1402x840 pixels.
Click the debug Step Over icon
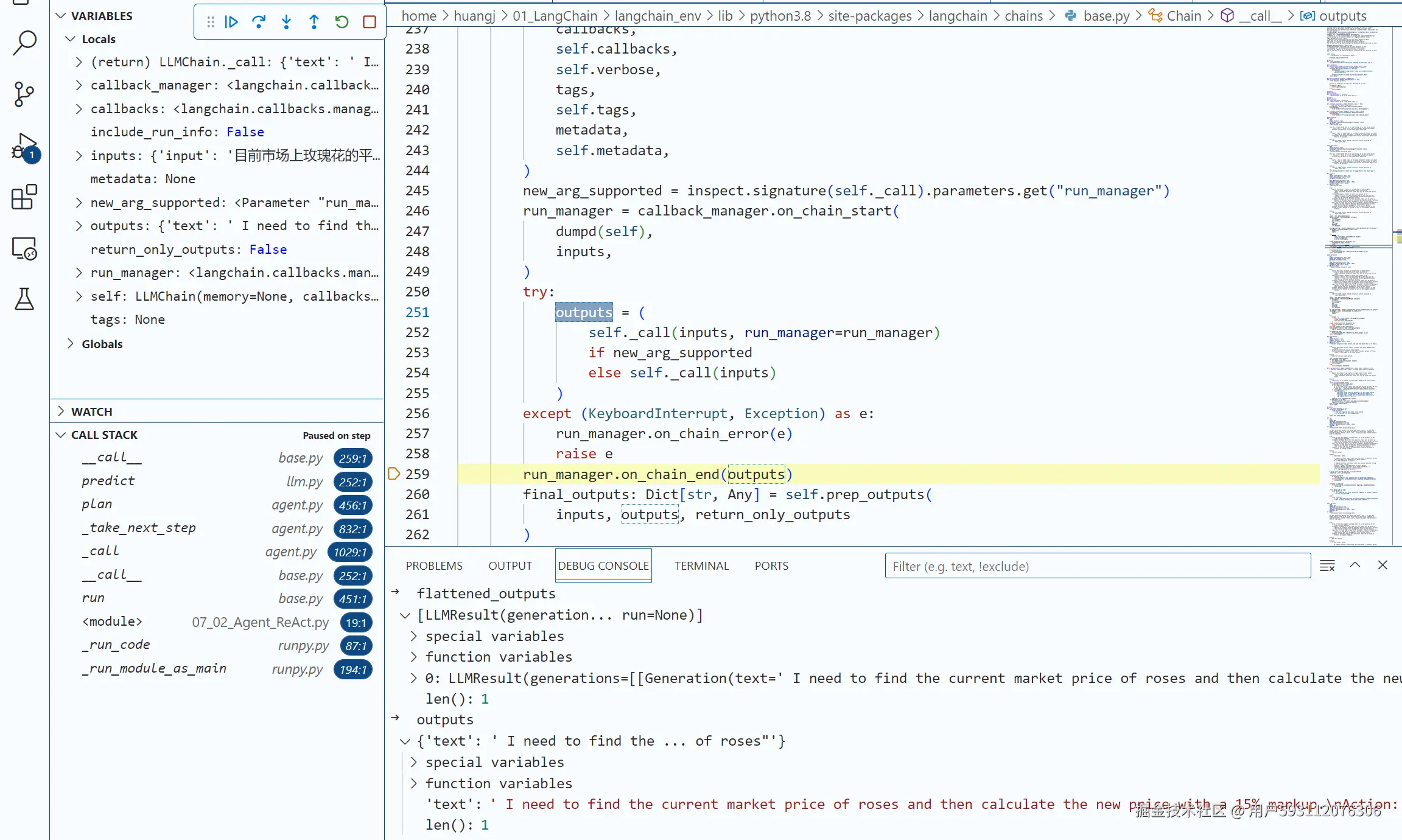point(259,22)
